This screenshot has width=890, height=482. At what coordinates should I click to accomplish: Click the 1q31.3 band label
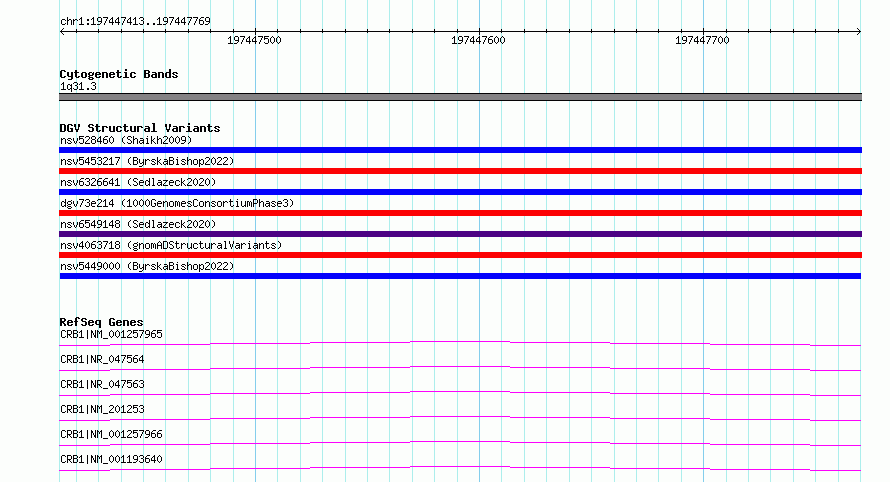coord(78,86)
